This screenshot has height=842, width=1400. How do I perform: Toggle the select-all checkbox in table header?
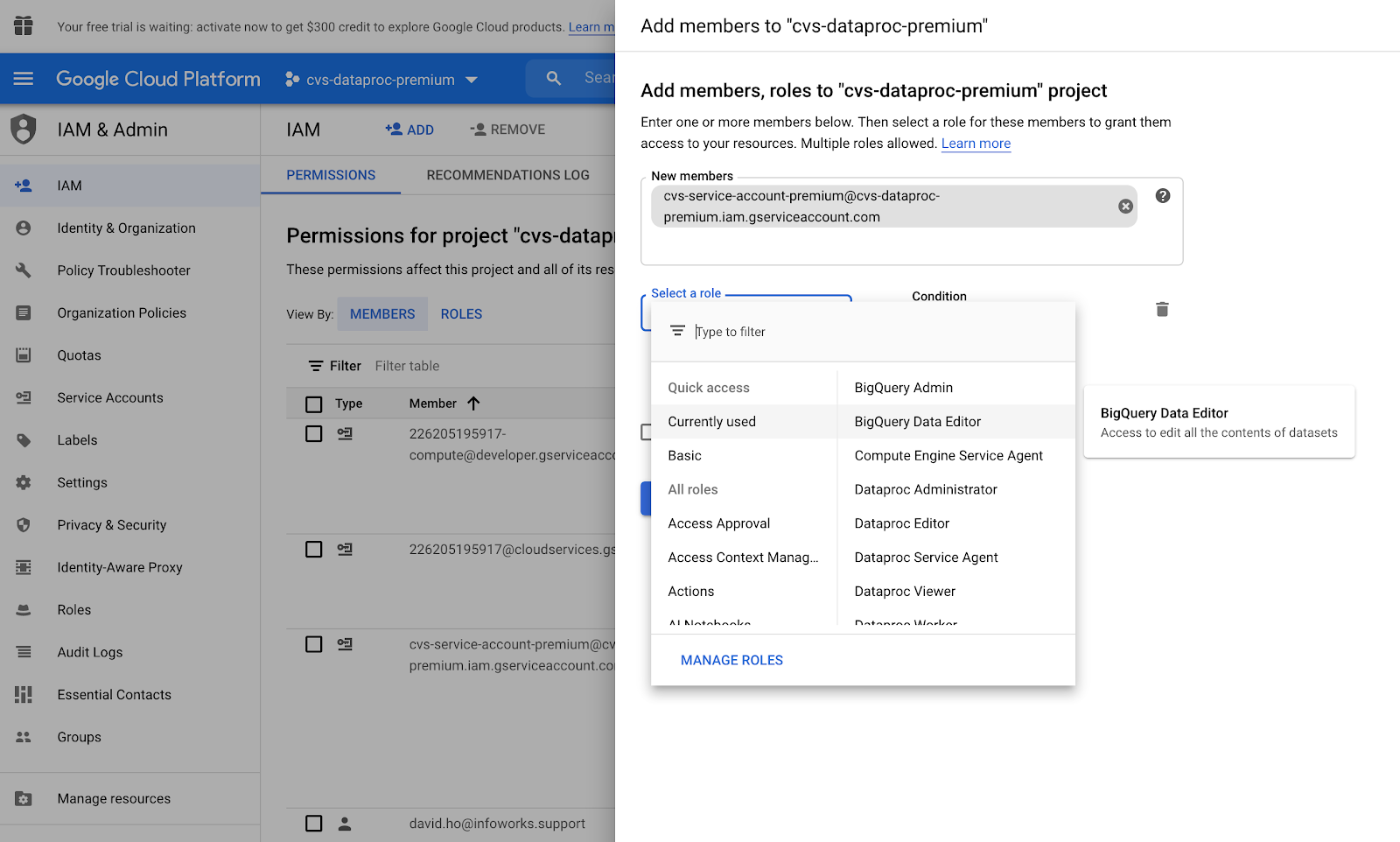[314, 404]
